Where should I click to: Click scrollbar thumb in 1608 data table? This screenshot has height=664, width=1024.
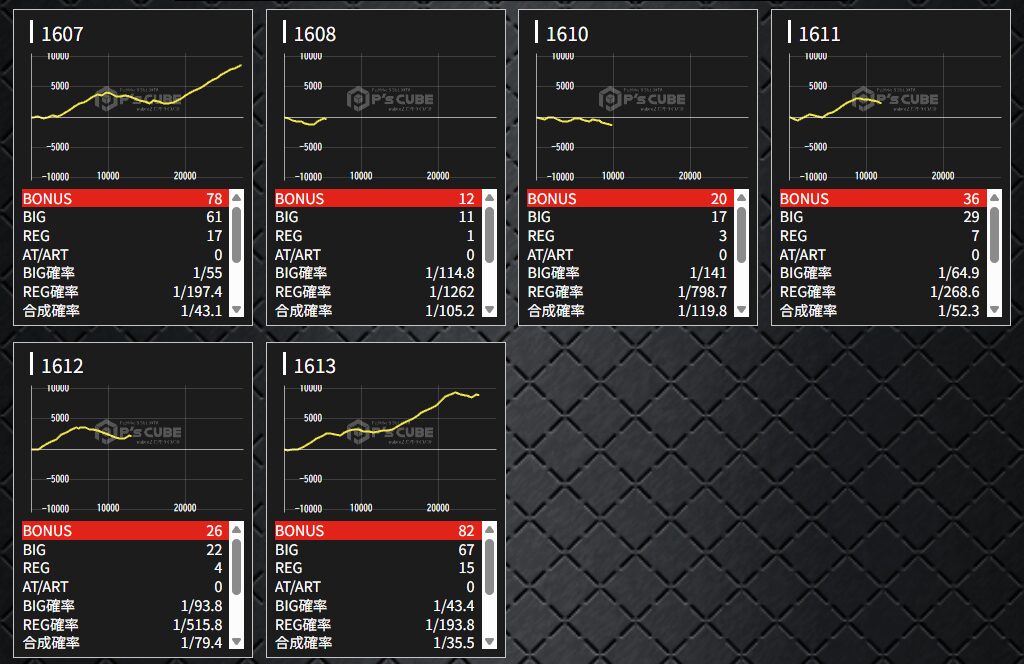489,235
